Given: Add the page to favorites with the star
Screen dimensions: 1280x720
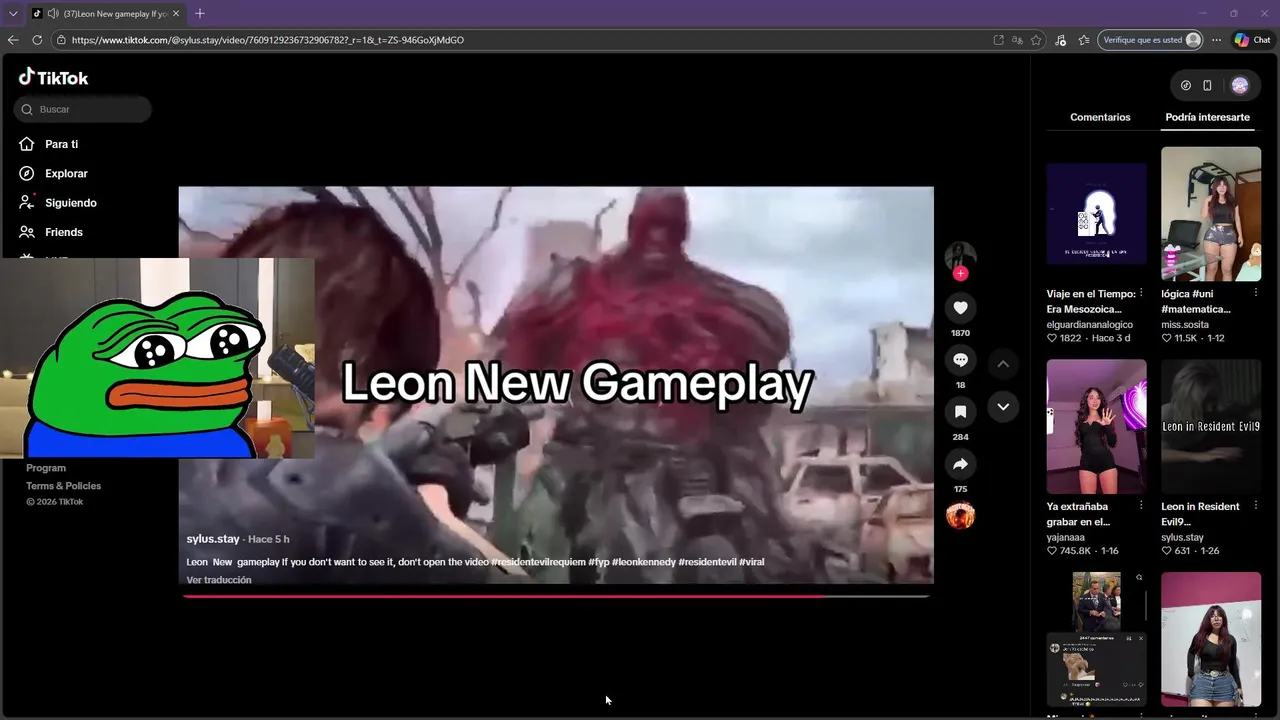Looking at the screenshot, I should click(1036, 40).
